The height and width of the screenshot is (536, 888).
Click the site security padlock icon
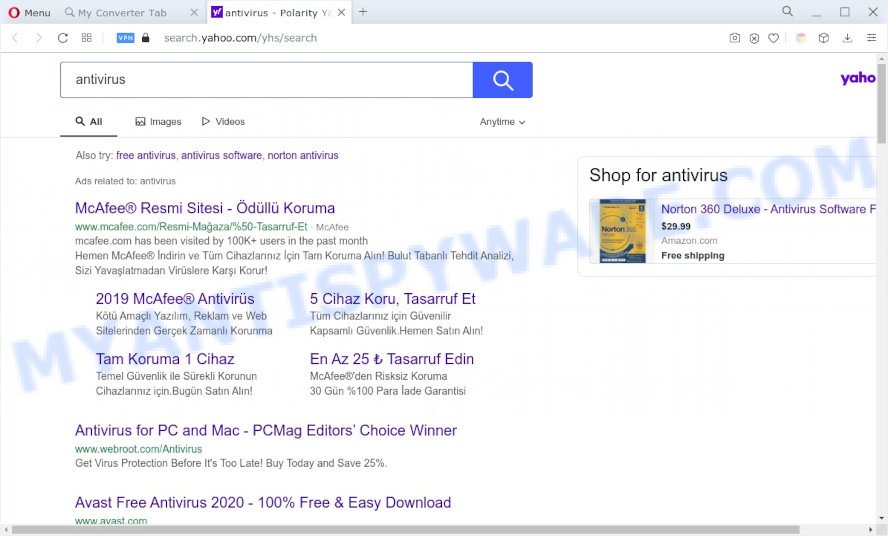coord(146,38)
